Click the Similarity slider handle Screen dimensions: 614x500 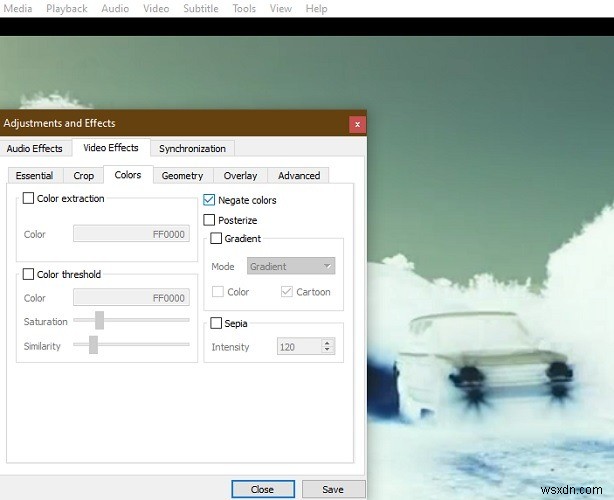(93, 345)
